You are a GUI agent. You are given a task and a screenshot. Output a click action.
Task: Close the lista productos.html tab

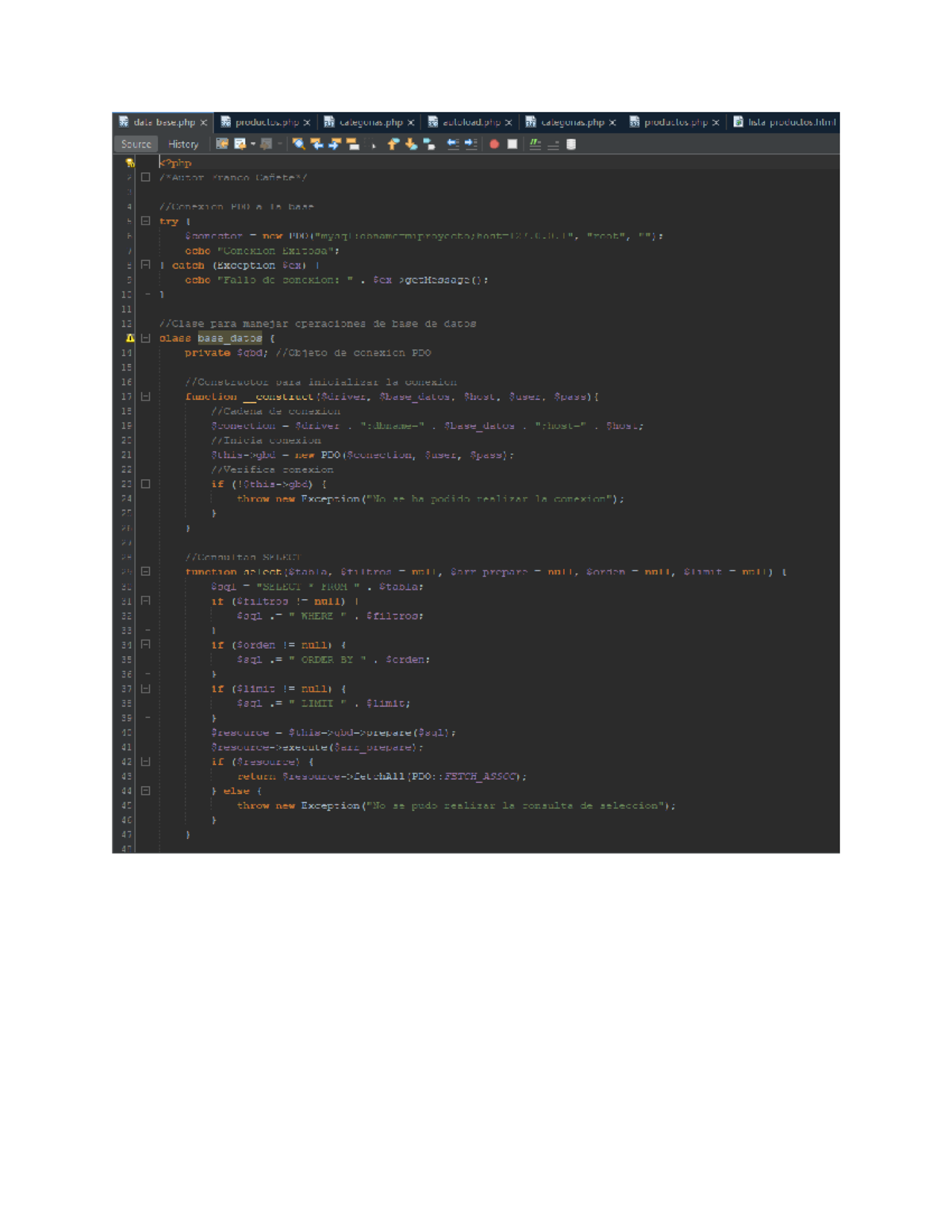tap(835, 123)
